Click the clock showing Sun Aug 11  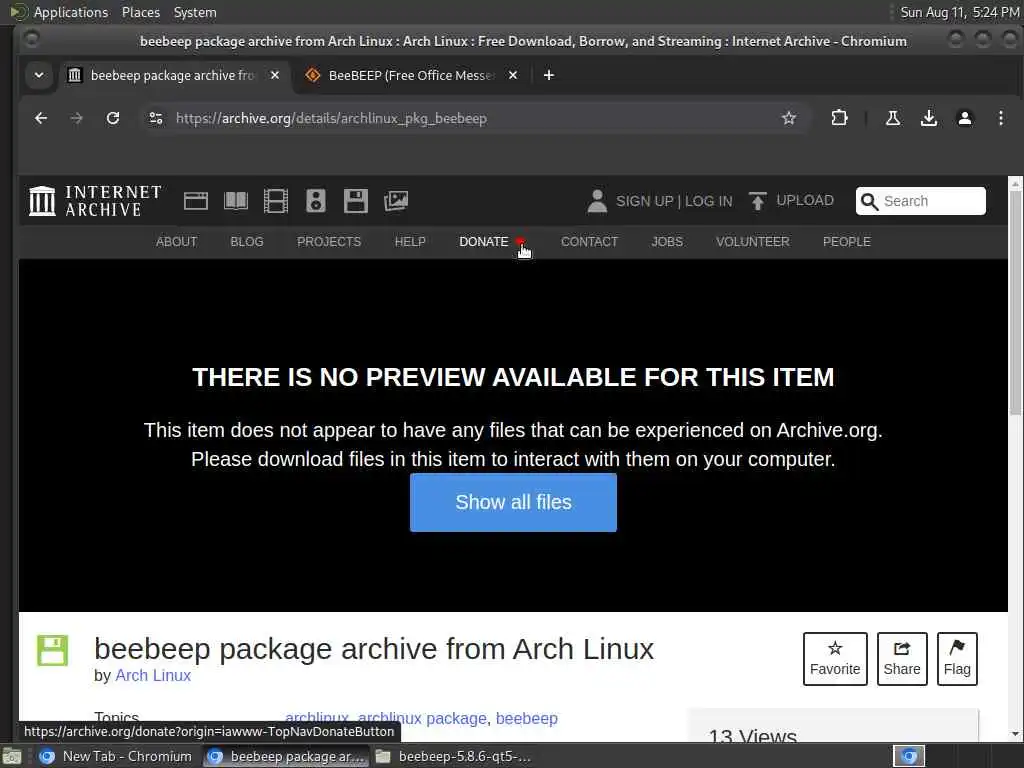click(959, 12)
